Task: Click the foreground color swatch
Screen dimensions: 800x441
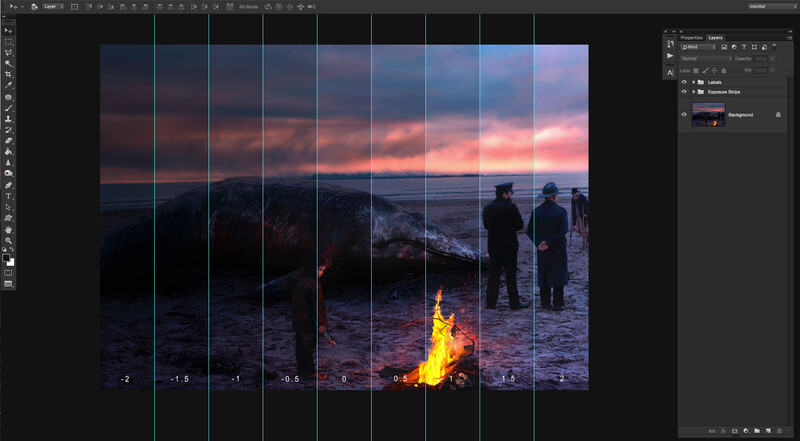Action: 6,258
